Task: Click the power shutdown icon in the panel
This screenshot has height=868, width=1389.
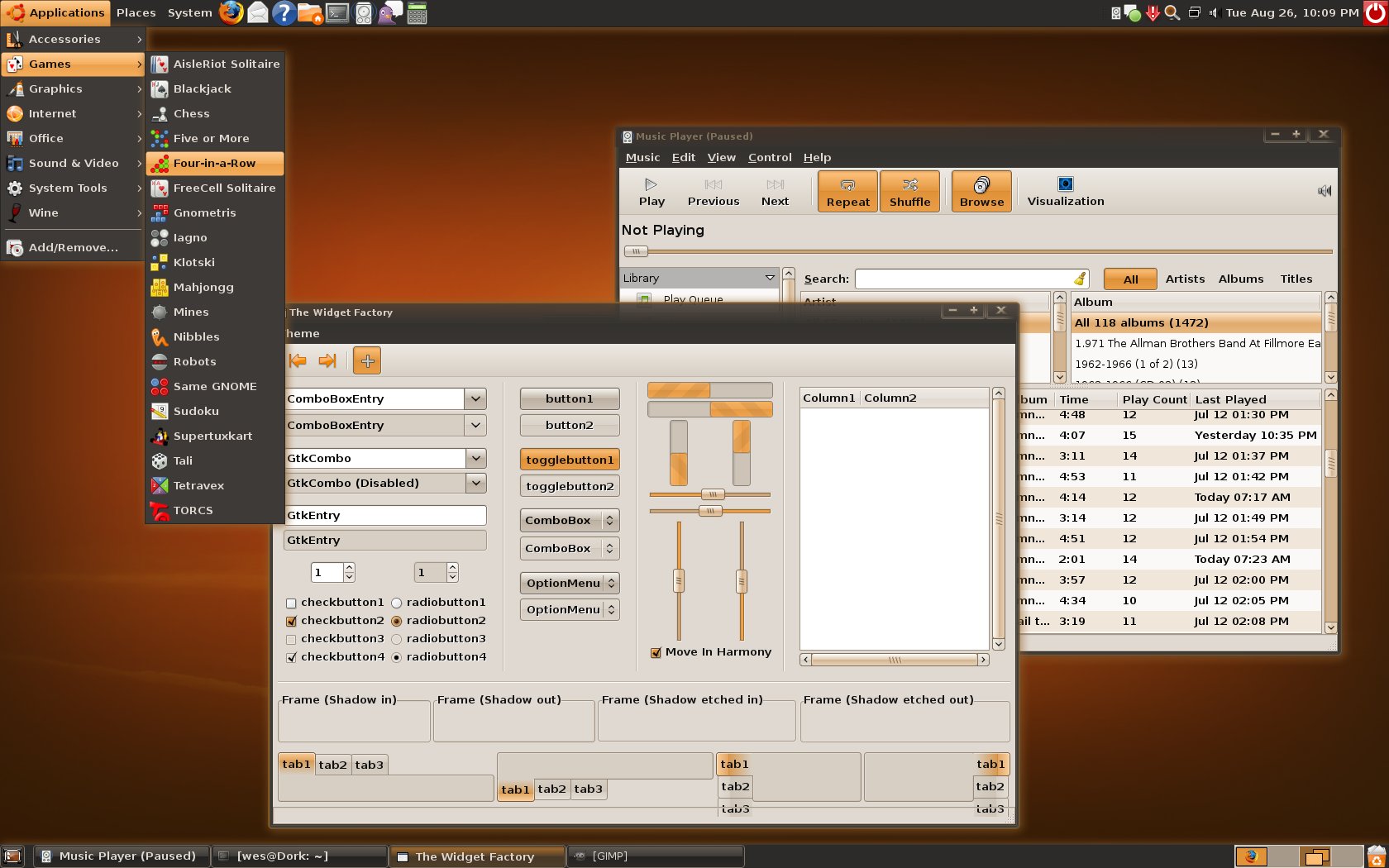Action: click(x=1376, y=12)
